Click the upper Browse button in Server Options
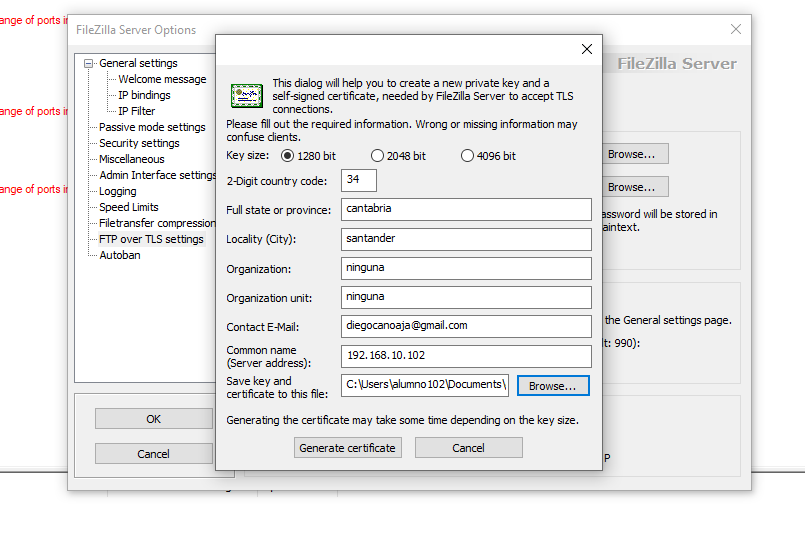 (x=635, y=154)
